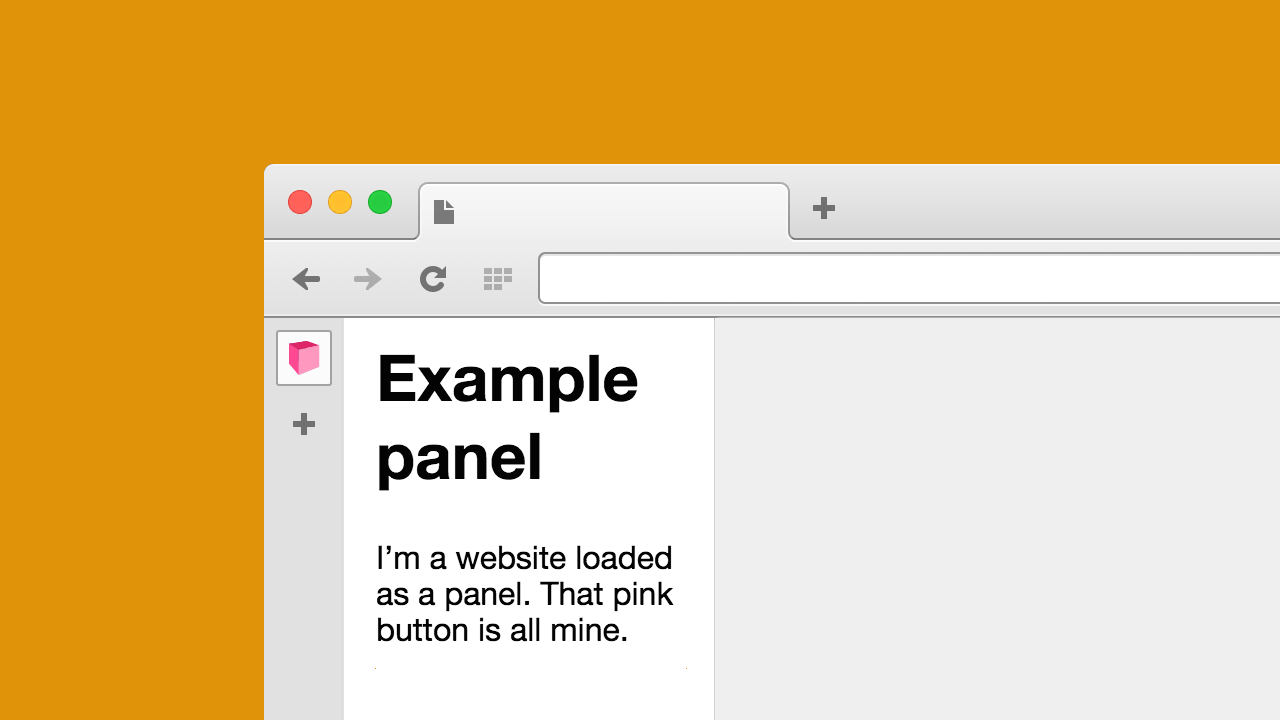
Task: Click the grayed-out forward arrow
Action: (x=367, y=279)
